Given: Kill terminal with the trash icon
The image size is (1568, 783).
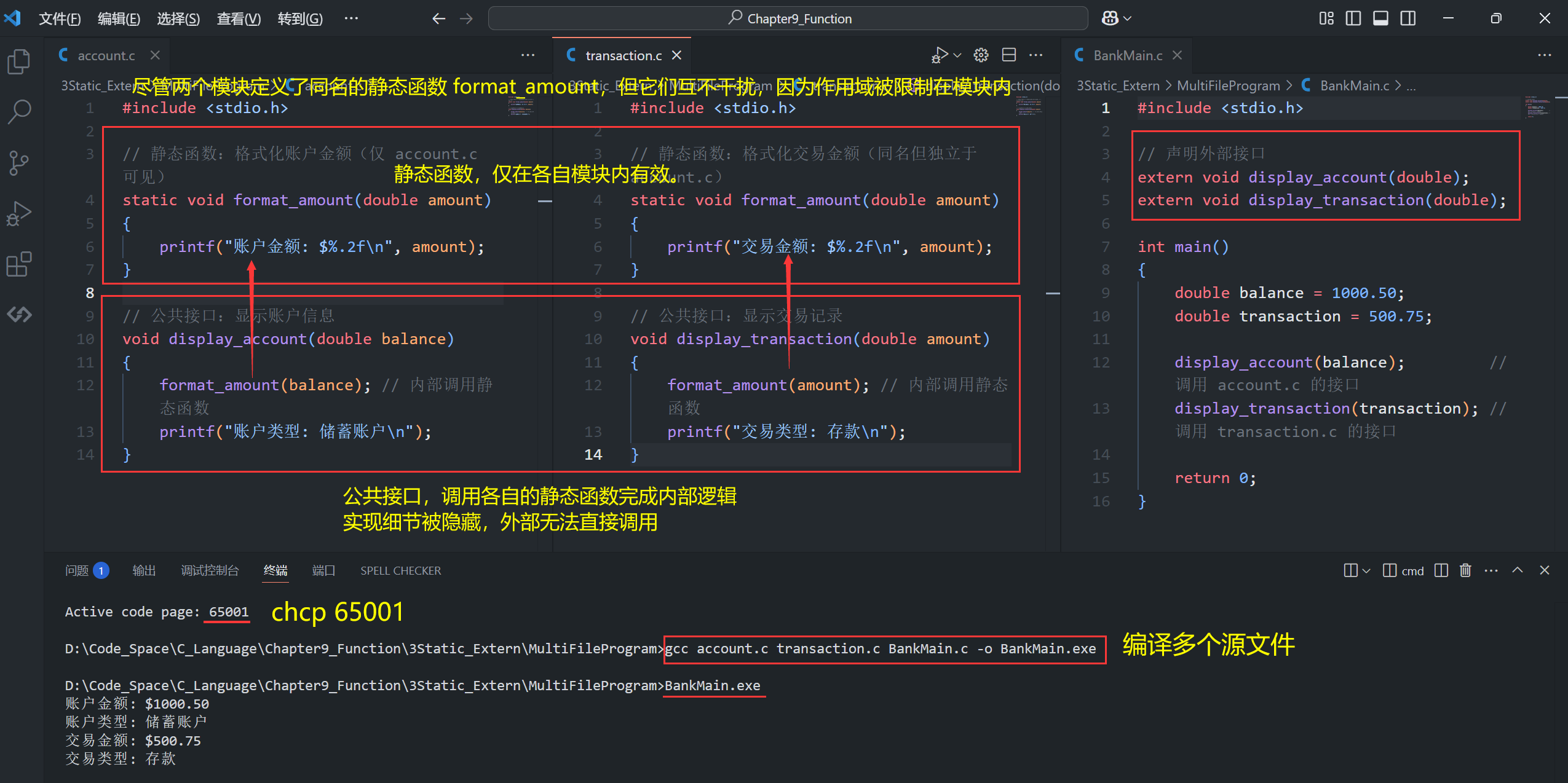Looking at the screenshot, I should 1465,570.
